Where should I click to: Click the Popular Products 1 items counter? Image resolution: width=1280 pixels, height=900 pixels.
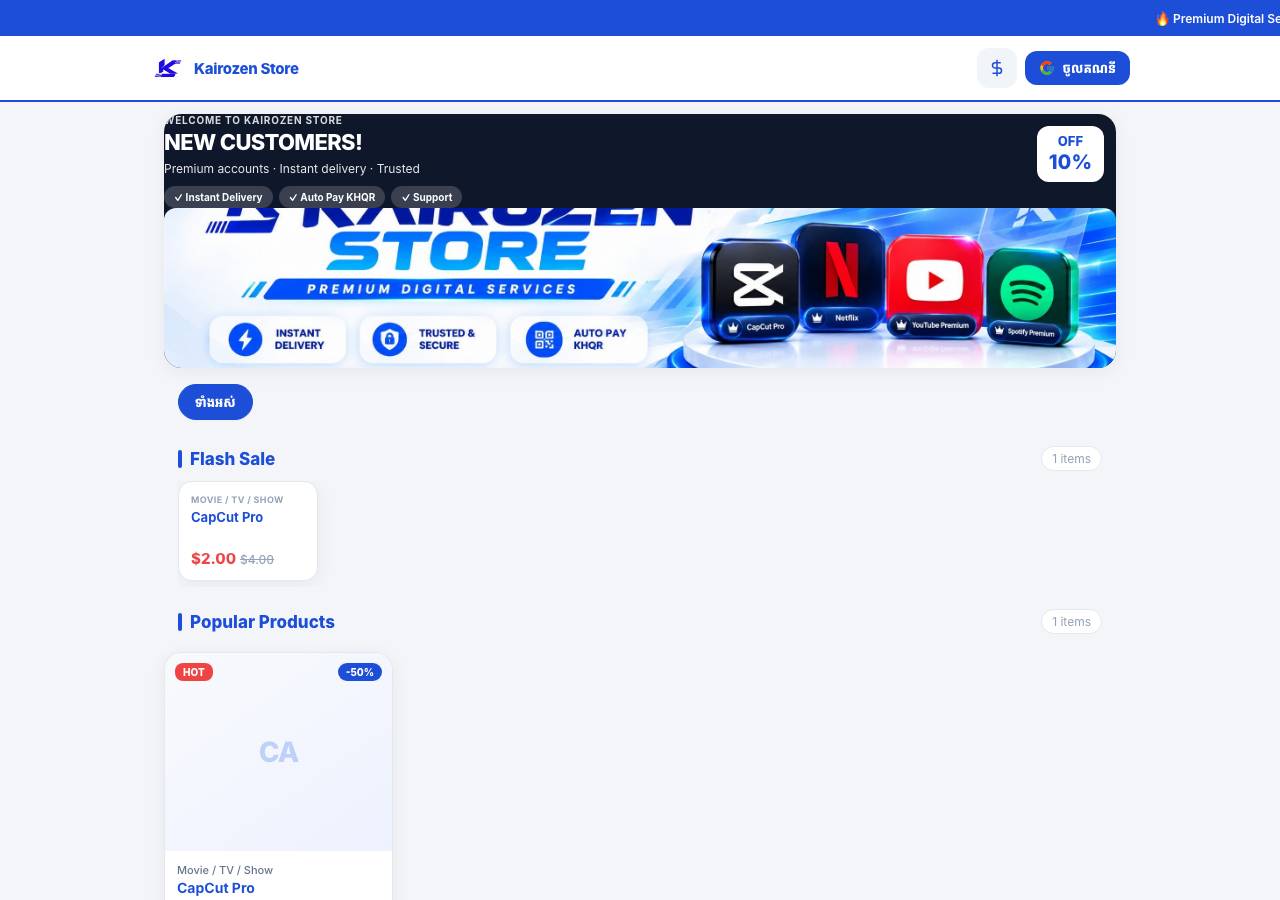pos(1071,622)
